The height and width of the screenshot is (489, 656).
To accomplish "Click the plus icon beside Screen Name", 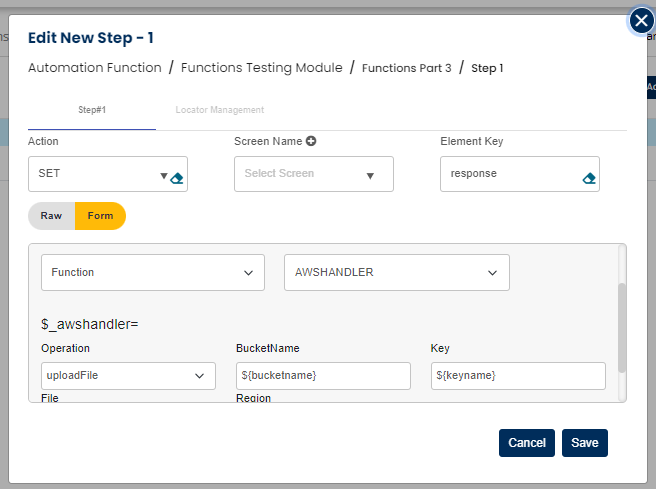I will point(311,142).
